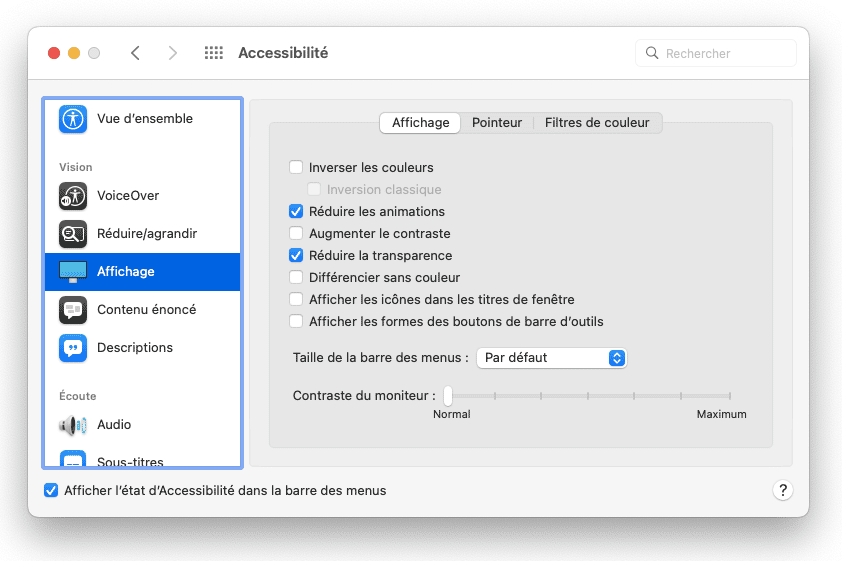Toggle Afficher l'état d'Accessibilité in menu bar

51,491
